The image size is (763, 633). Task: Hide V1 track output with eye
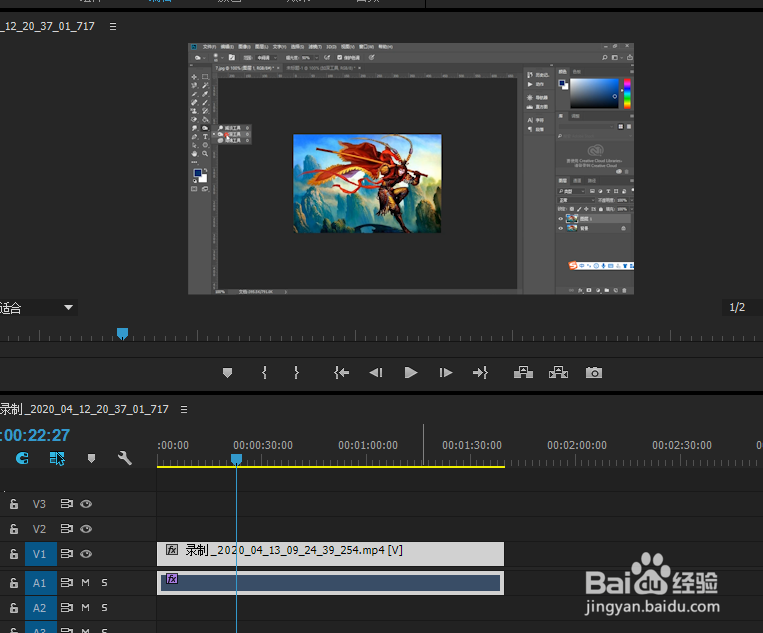[x=86, y=554]
